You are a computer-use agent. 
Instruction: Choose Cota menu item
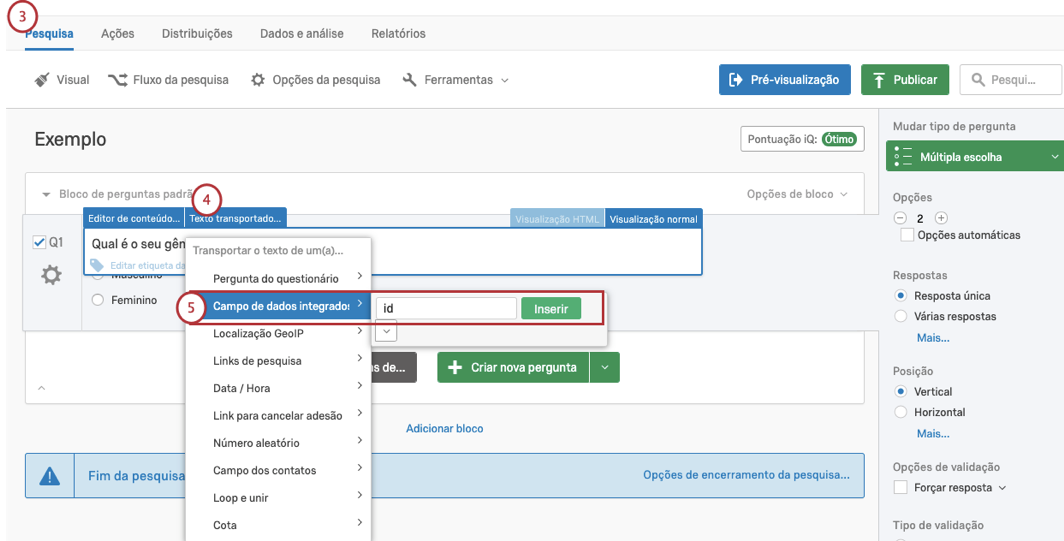click(x=278, y=525)
